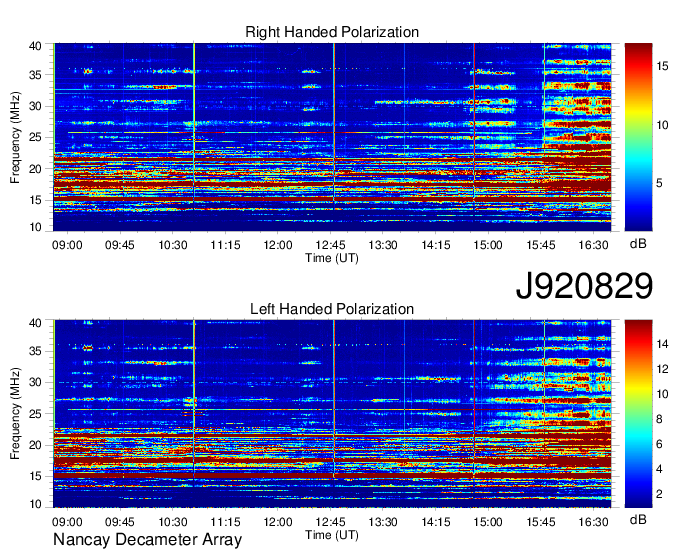Click the 09:00 tick on Left Handed time axis
Image resolution: width=680 pixels, height=552 pixels.
pyautogui.click(x=67, y=522)
